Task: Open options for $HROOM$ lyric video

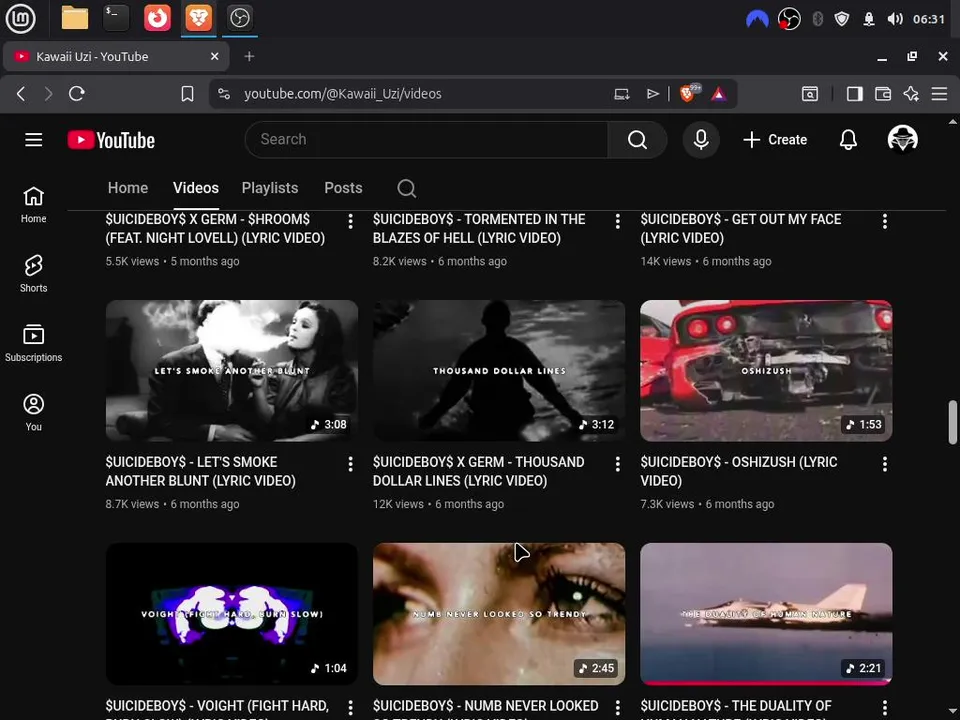Action: tap(350, 222)
